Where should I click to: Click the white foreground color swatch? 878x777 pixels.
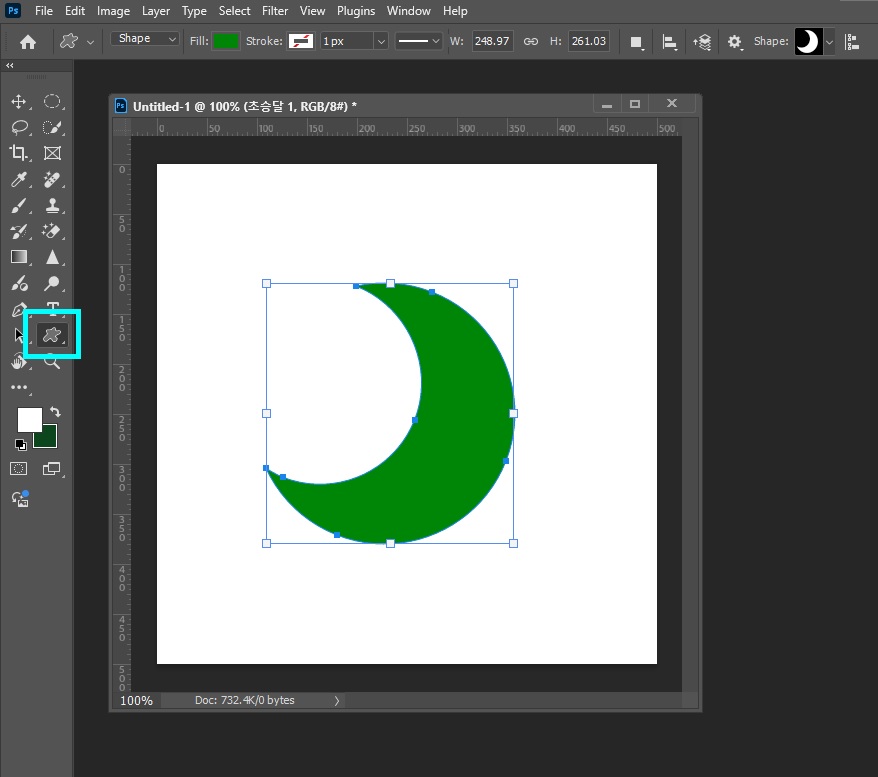[x=29, y=420]
